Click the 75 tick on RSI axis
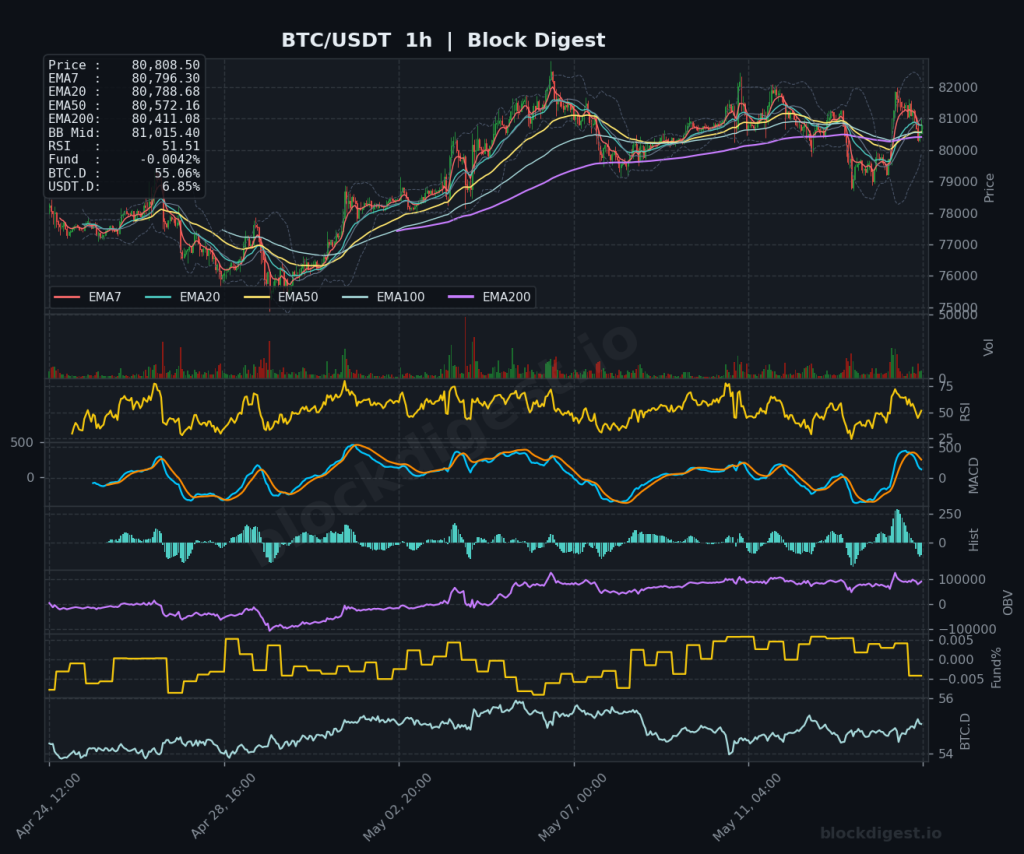The height and width of the screenshot is (854, 1024). [x=946, y=387]
